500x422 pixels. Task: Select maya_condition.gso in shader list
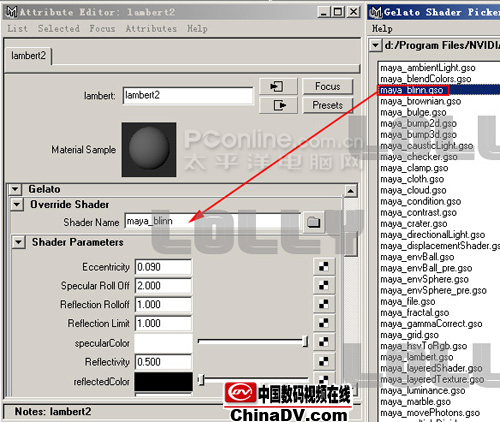pos(421,201)
